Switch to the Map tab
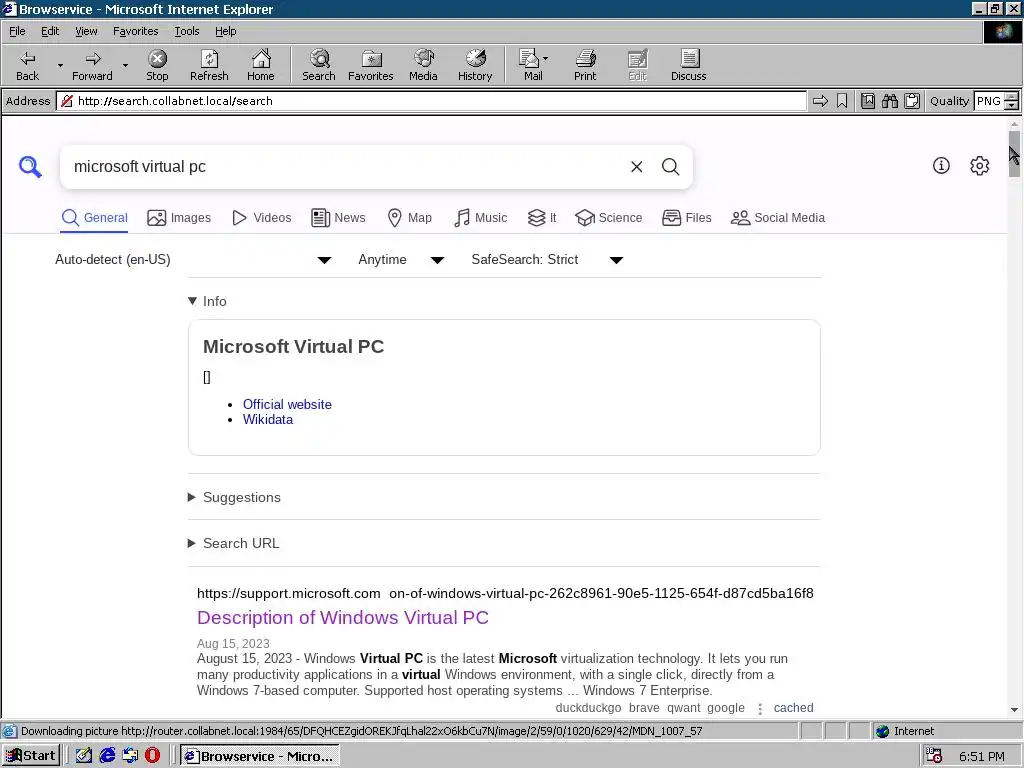The width and height of the screenshot is (1024, 768). pos(409,217)
